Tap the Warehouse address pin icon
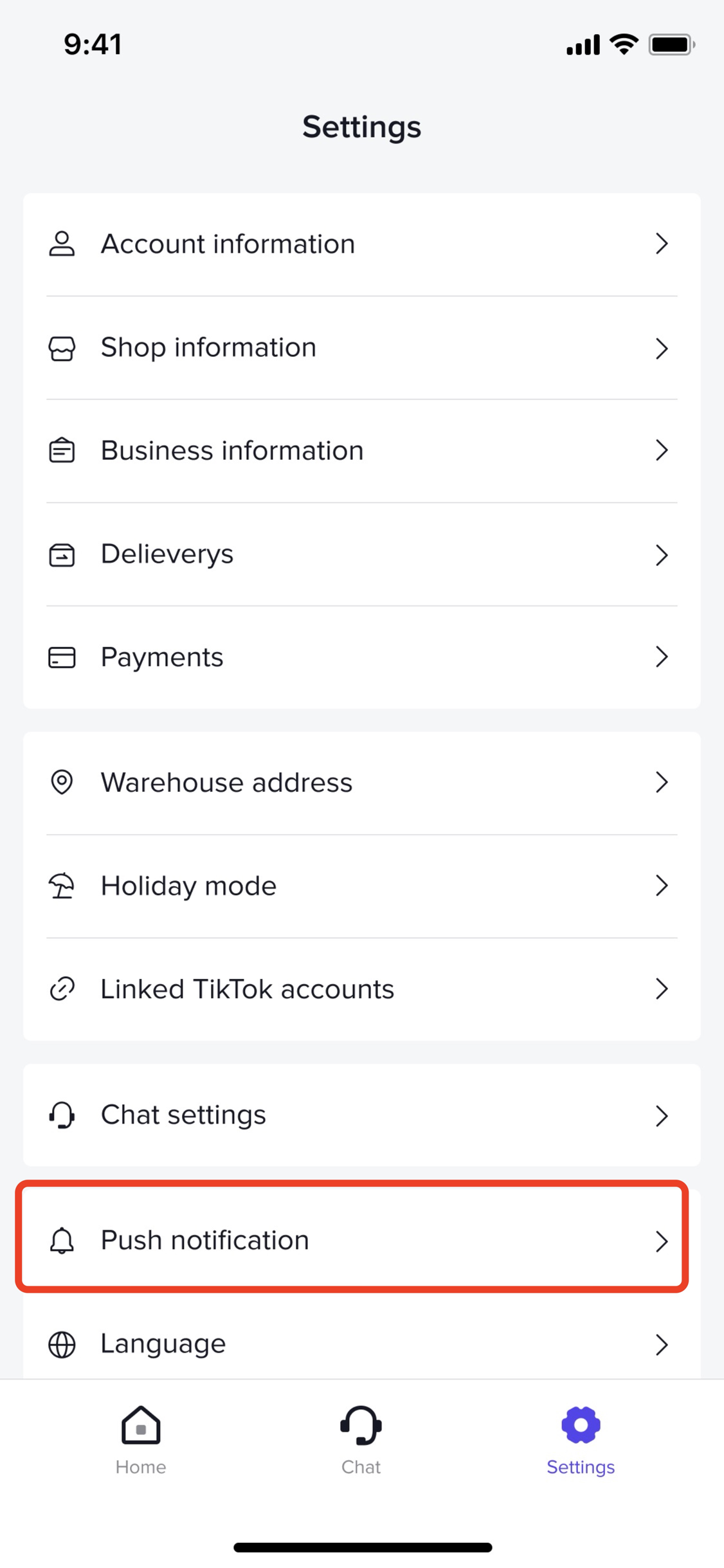The width and height of the screenshot is (724, 1568). pos(62,782)
